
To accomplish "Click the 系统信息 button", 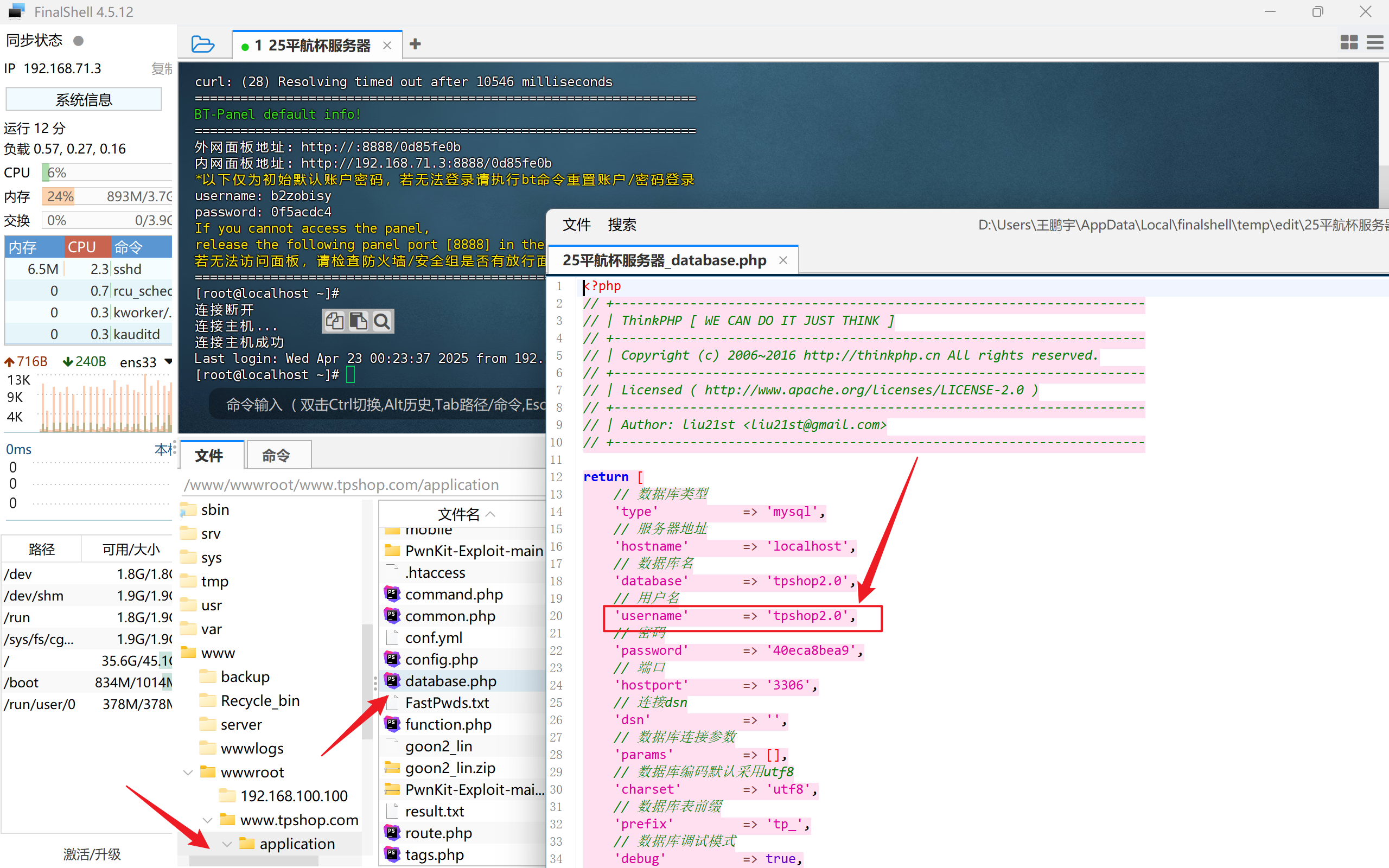I will tap(84, 99).
